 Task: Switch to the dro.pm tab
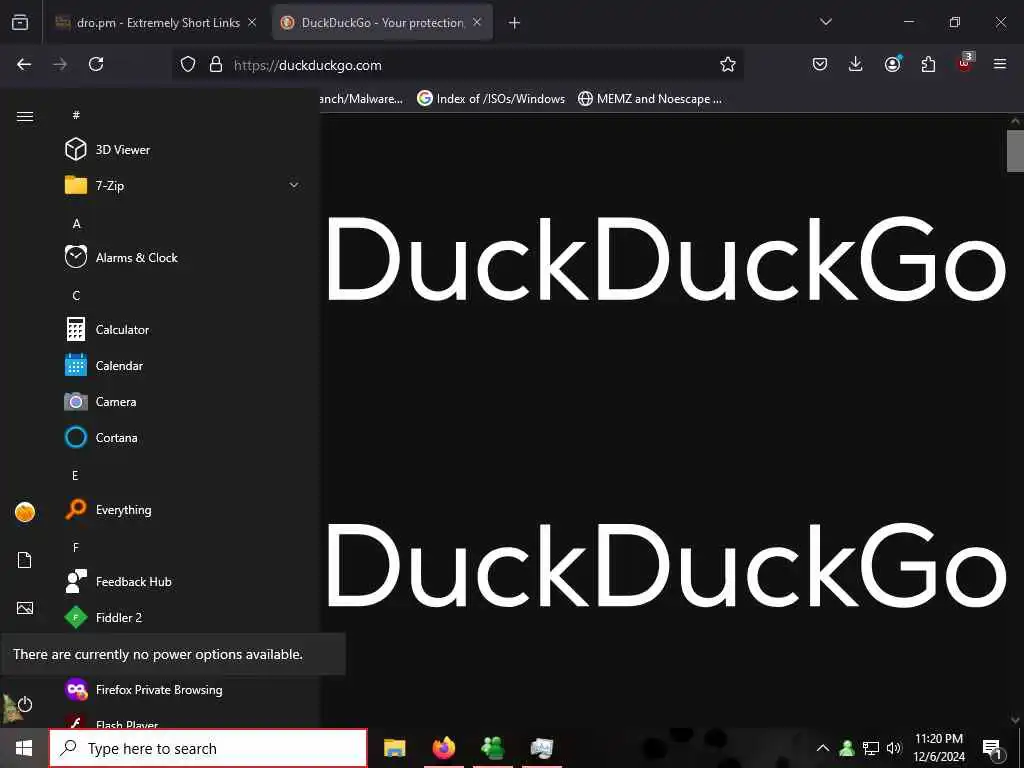pos(157,23)
